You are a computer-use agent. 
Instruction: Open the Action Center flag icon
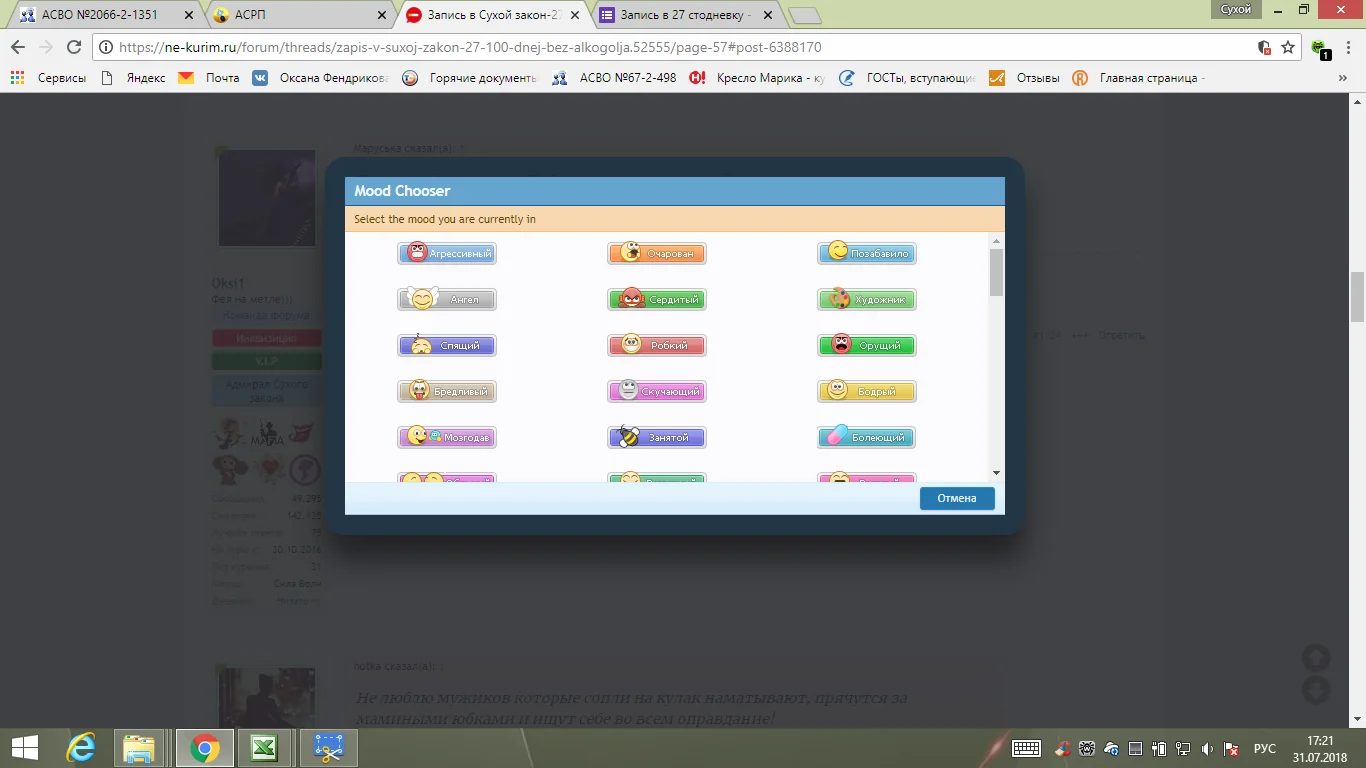coord(1233,748)
